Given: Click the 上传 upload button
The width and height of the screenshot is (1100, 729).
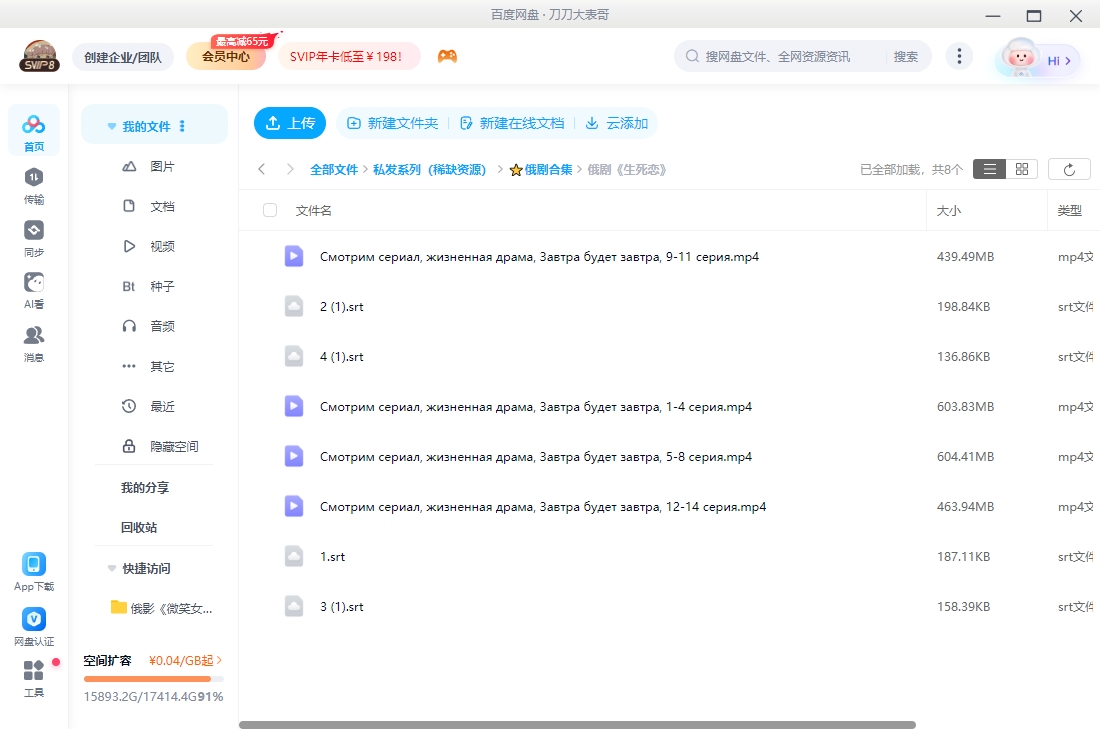Looking at the screenshot, I should (x=290, y=123).
